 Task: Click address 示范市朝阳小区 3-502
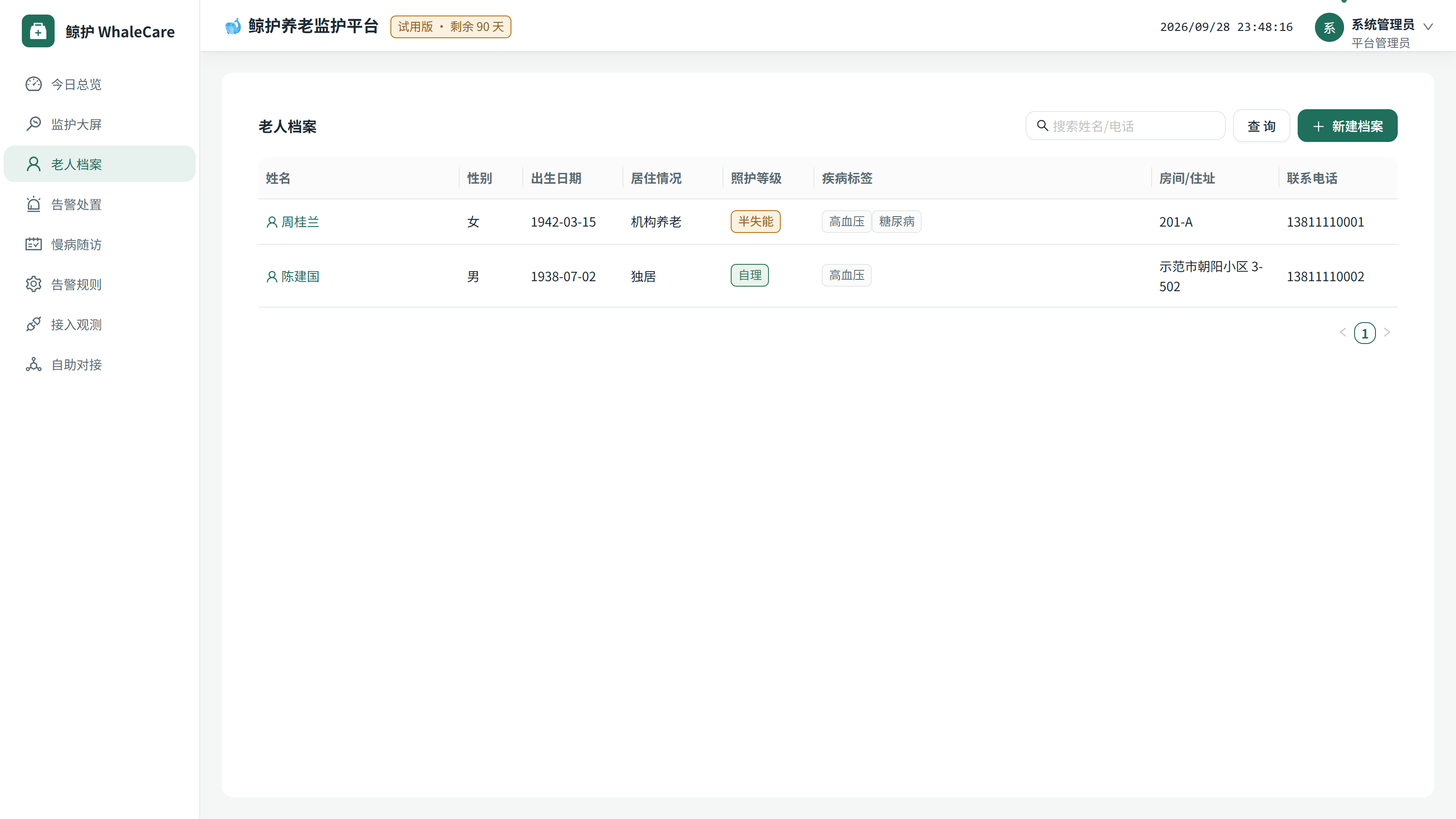coord(1211,276)
